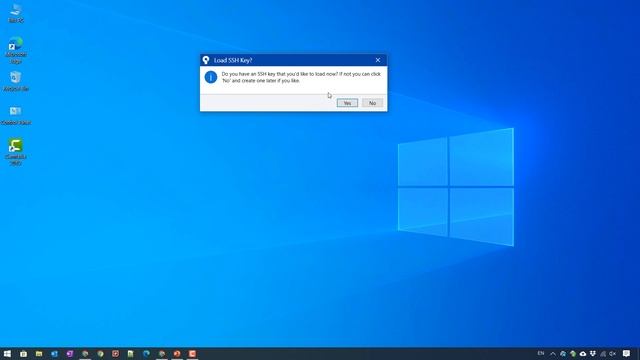The image size is (640, 360).
Task: Open Microsoft Store from the taskbar
Action: 23,353
